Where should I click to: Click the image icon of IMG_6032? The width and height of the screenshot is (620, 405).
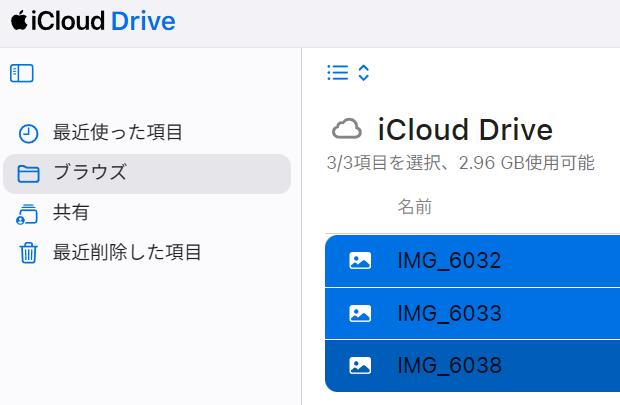tap(360, 261)
